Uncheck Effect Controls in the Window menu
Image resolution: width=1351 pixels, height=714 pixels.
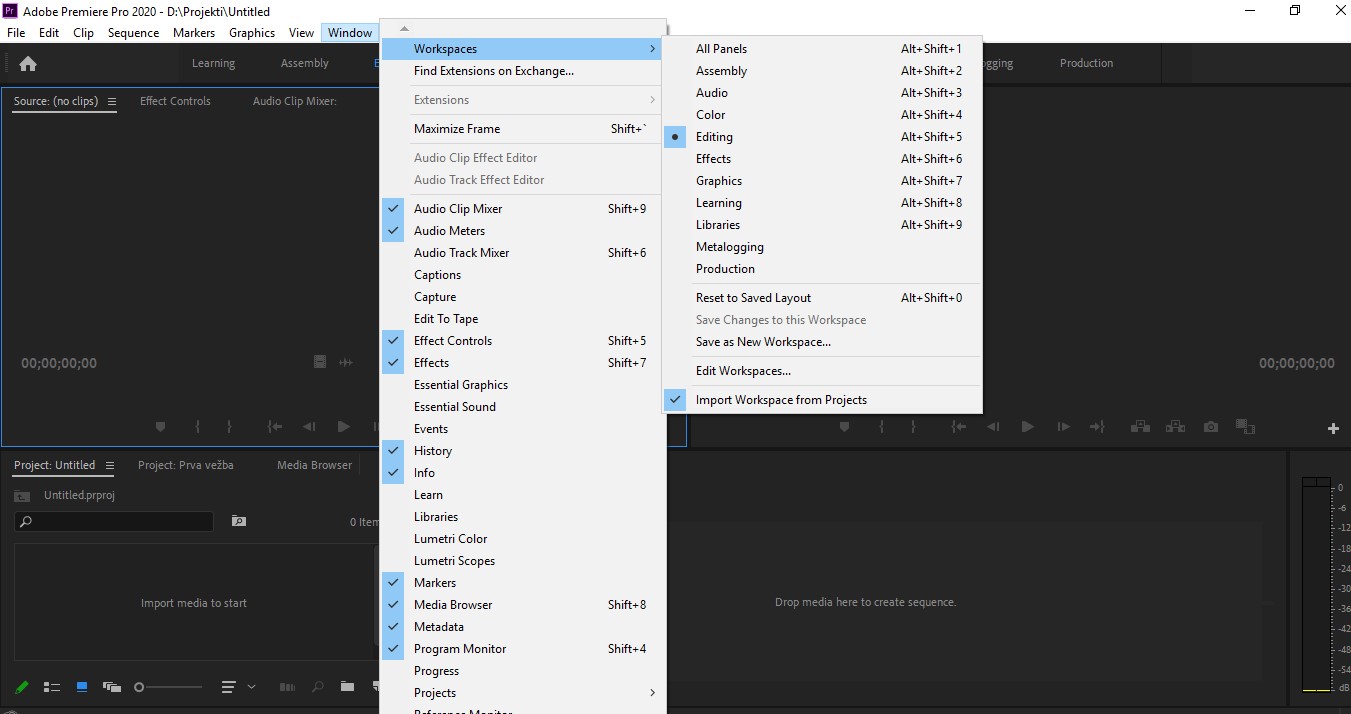[x=523, y=341]
